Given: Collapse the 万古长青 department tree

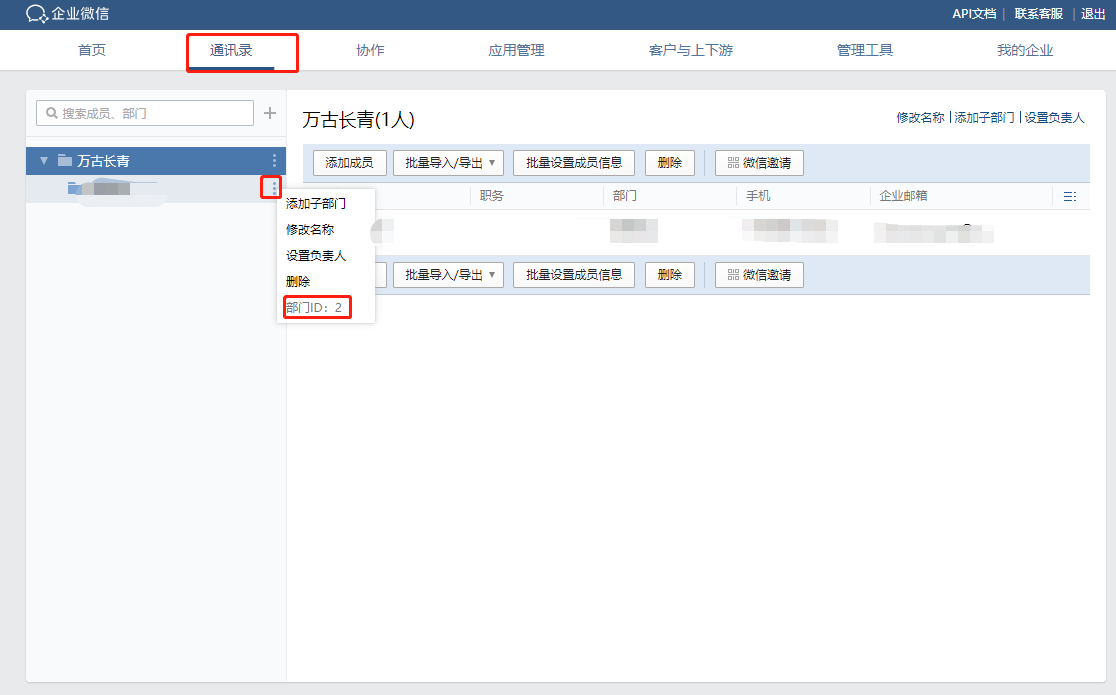Looking at the screenshot, I should [x=43, y=160].
